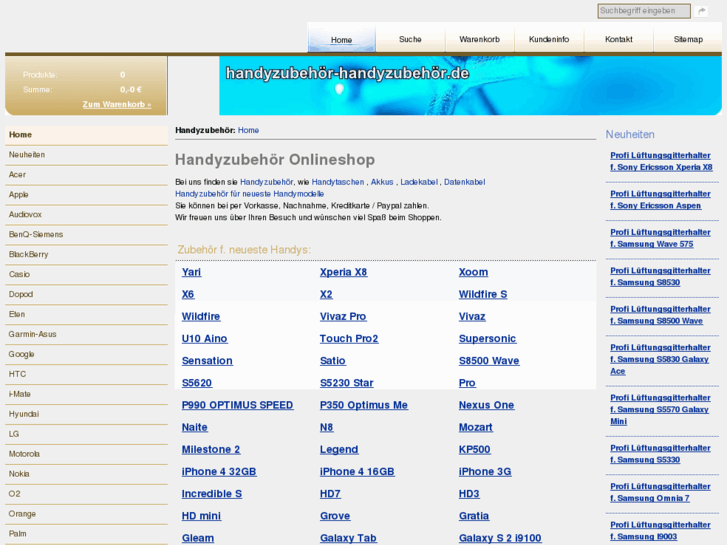
Task: Open Lüftungsgitterhalter f. Samsung Wave 575
Action: [660, 238]
